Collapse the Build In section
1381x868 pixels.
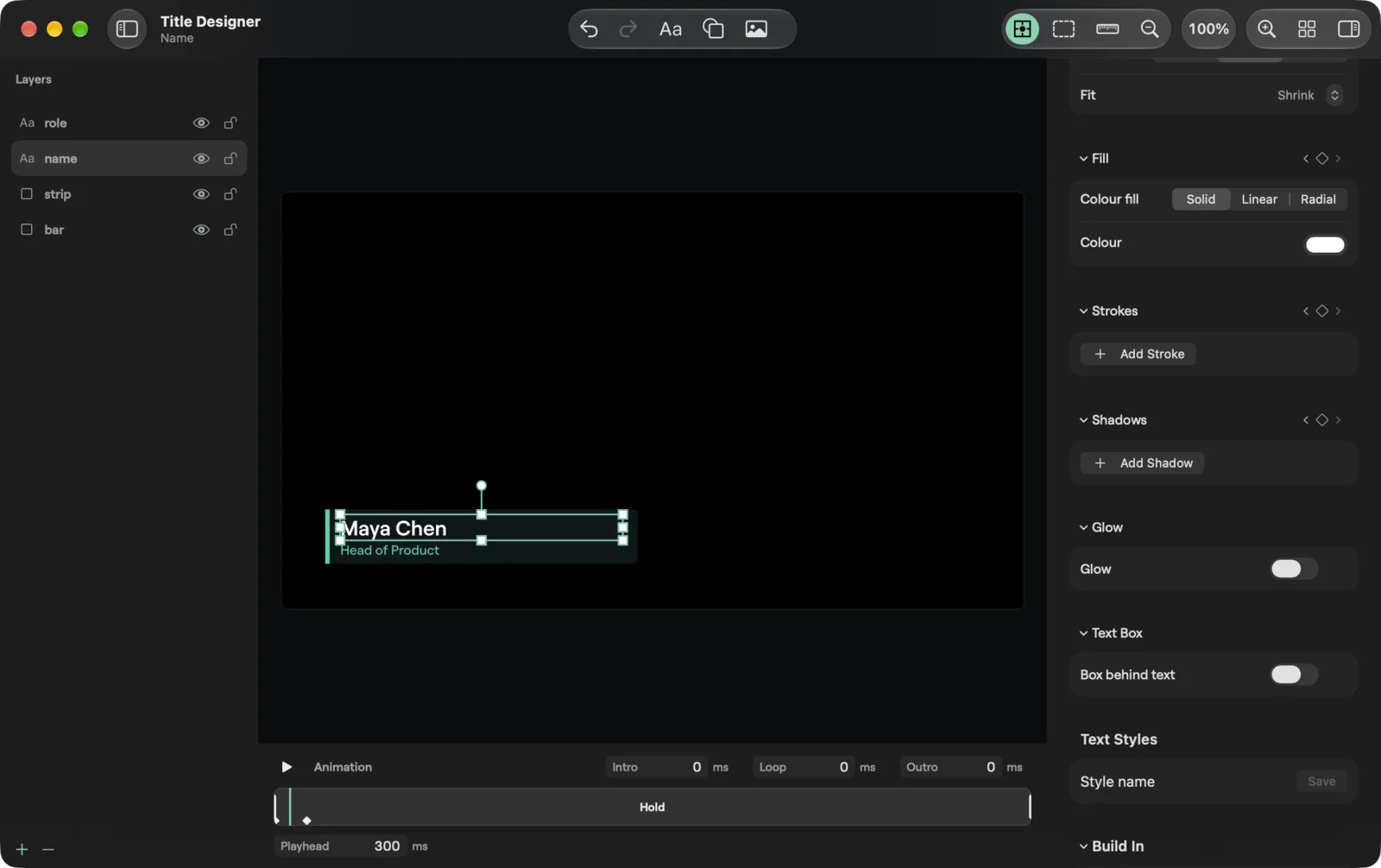pyautogui.click(x=1084, y=846)
